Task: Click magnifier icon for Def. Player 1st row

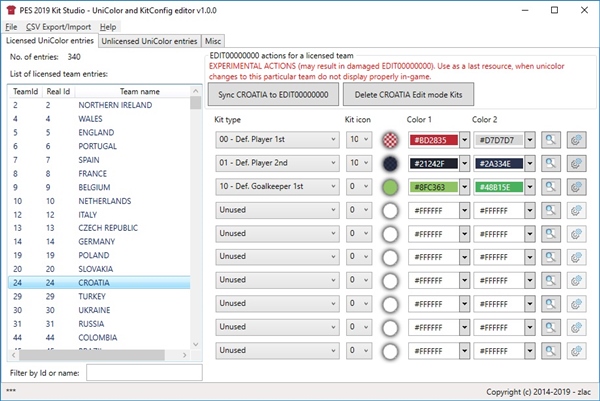Action: coord(550,140)
